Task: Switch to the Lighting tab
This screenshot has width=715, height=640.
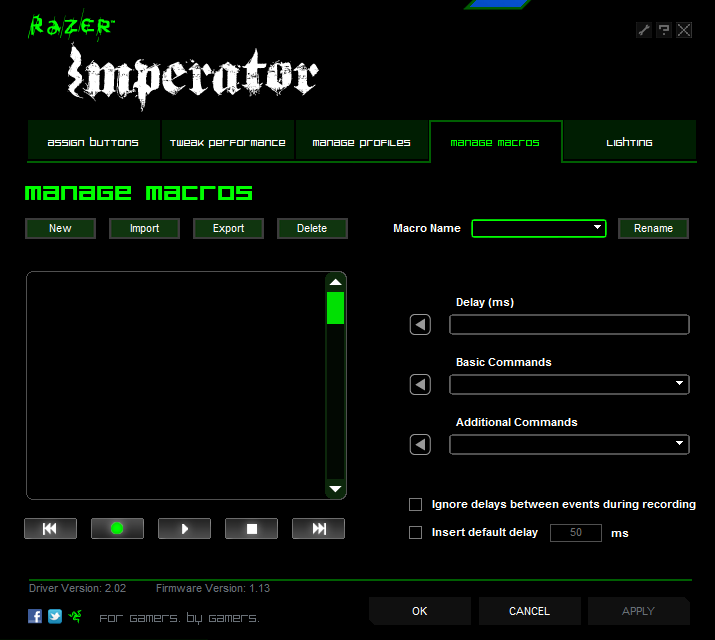Action: [x=629, y=142]
